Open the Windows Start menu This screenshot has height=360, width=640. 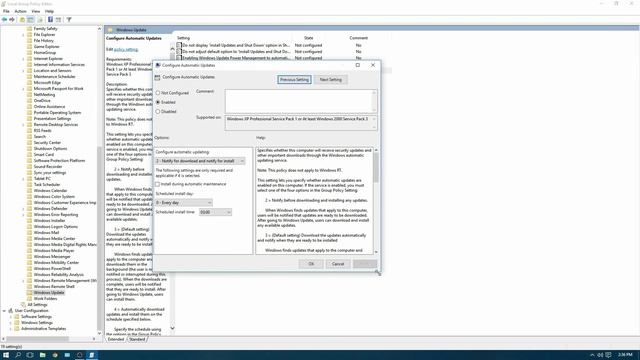tap(6, 355)
